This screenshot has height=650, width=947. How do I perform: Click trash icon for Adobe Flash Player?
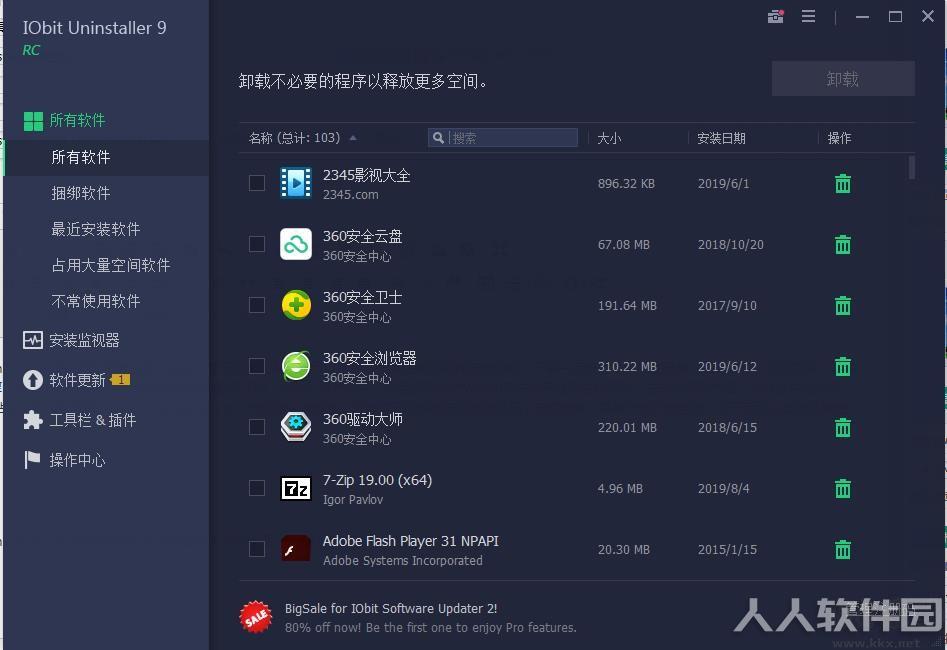click(843, 549)
